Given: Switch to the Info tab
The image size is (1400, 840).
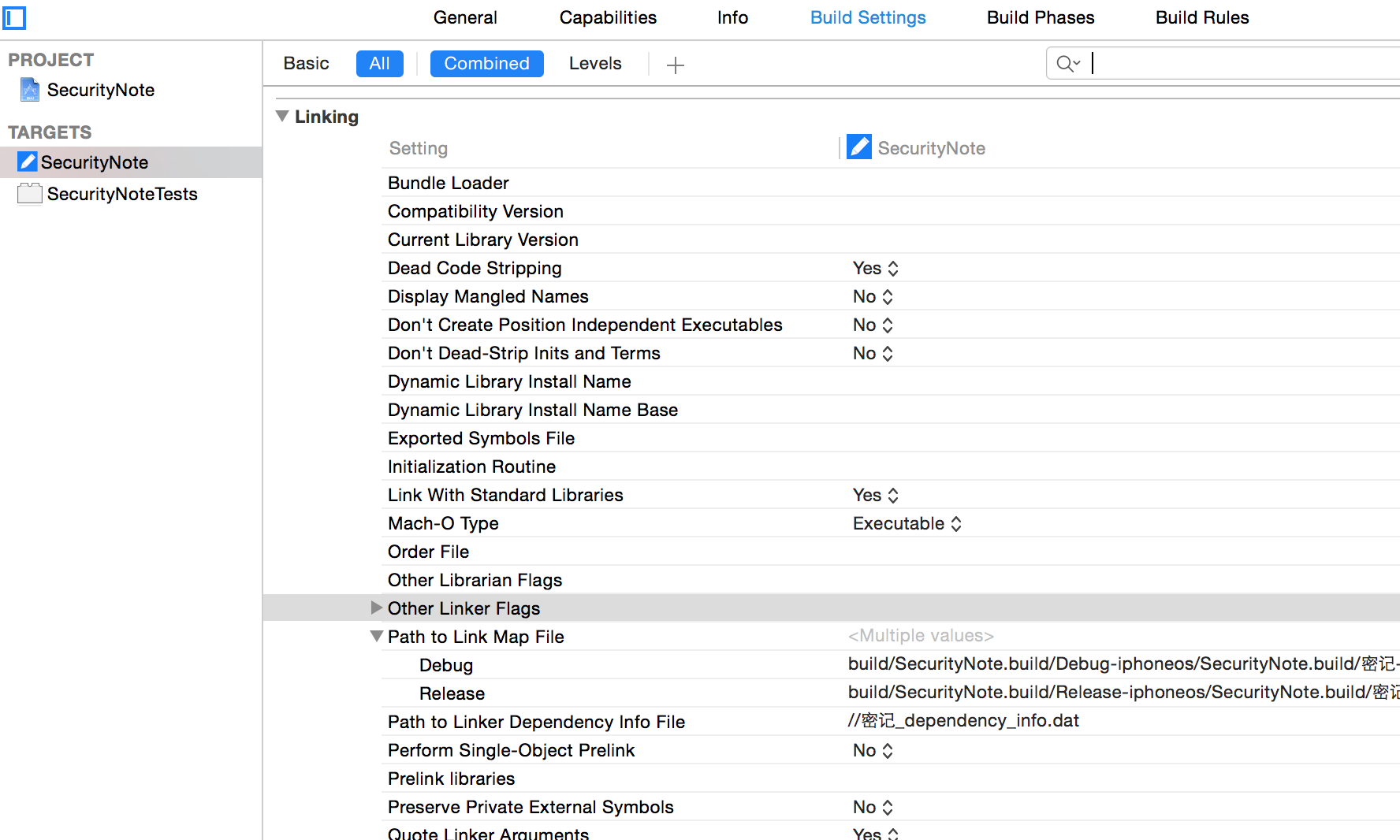Looking at the screenshot, I should tap(732, 17).
